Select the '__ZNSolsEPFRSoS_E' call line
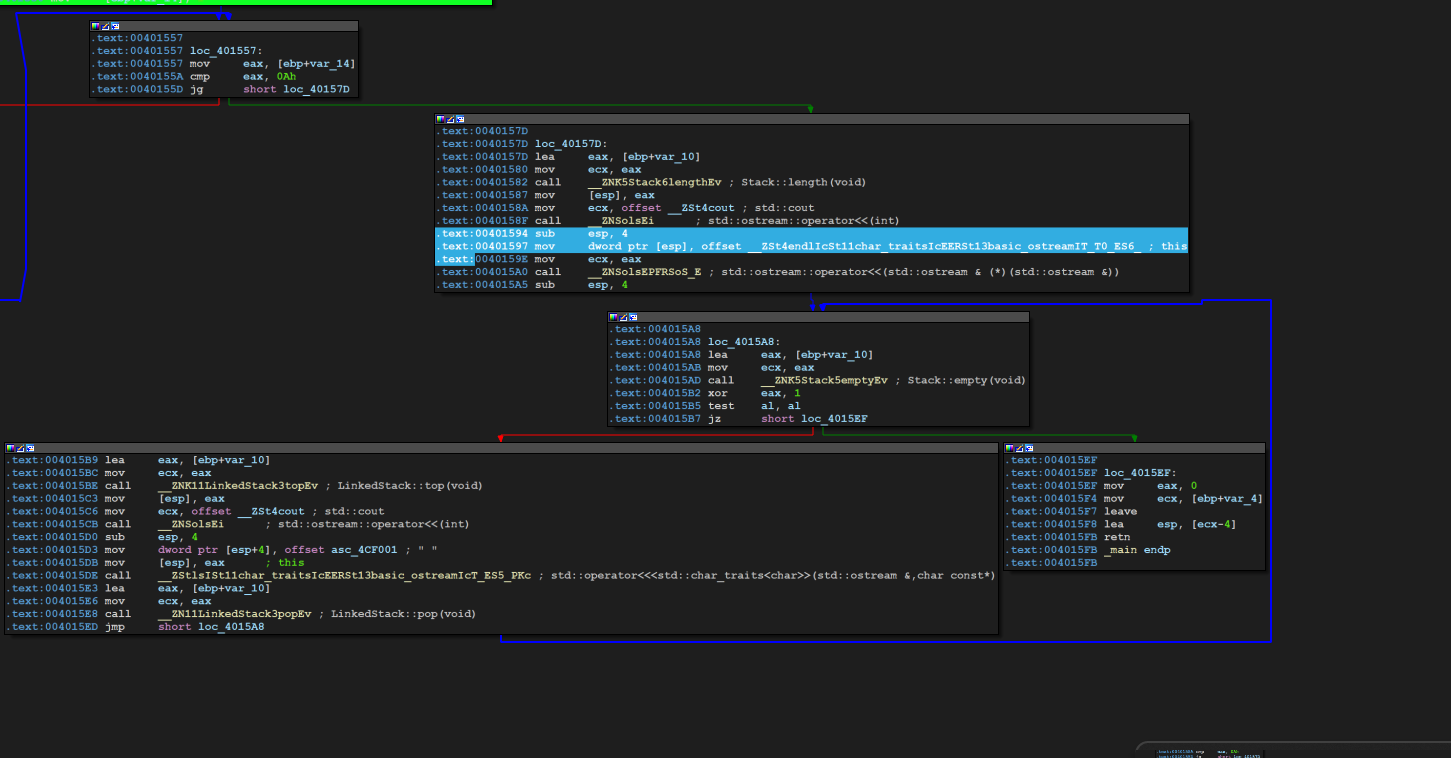 (x=778, y=272)
